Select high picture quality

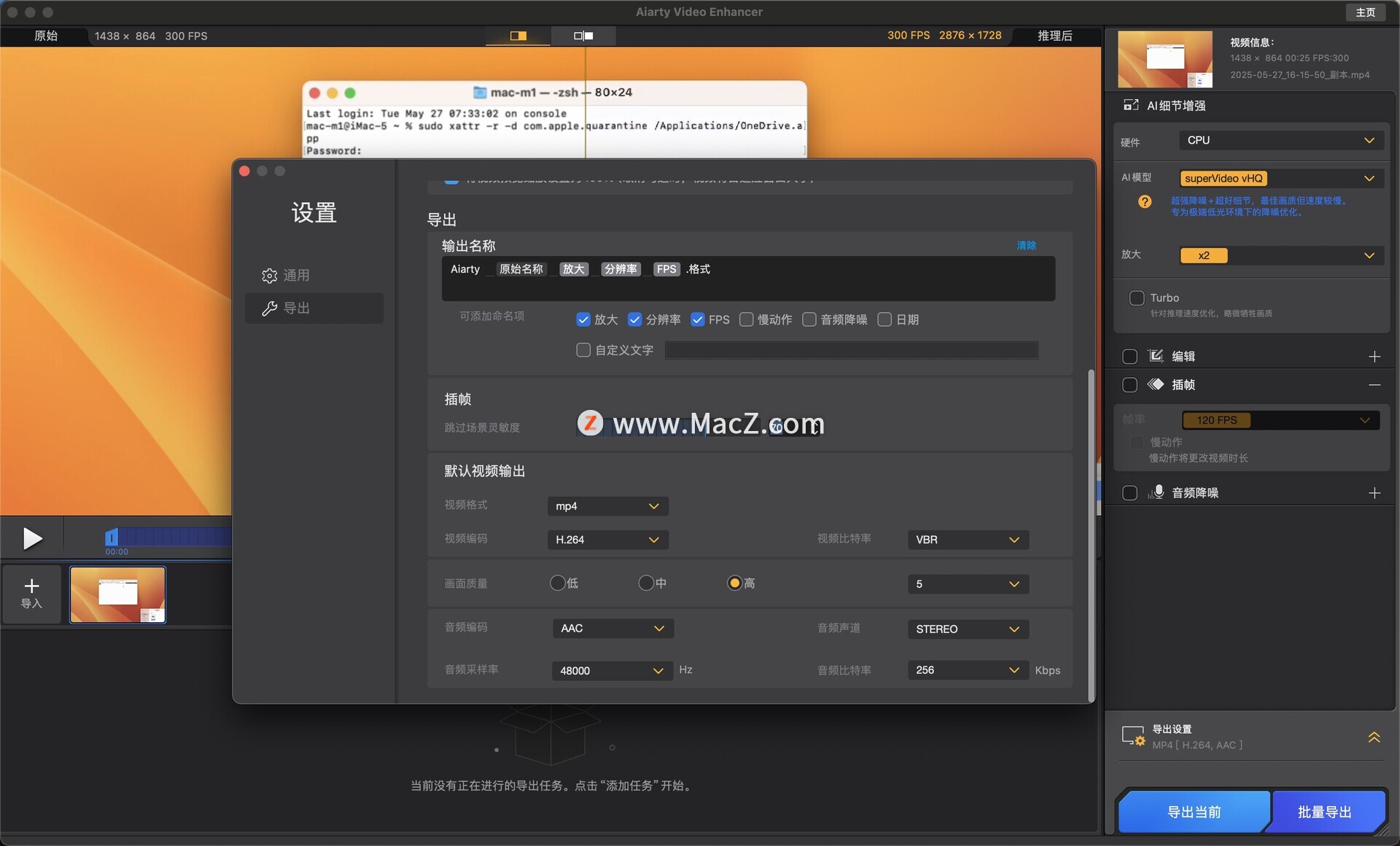tap(734, 583)
